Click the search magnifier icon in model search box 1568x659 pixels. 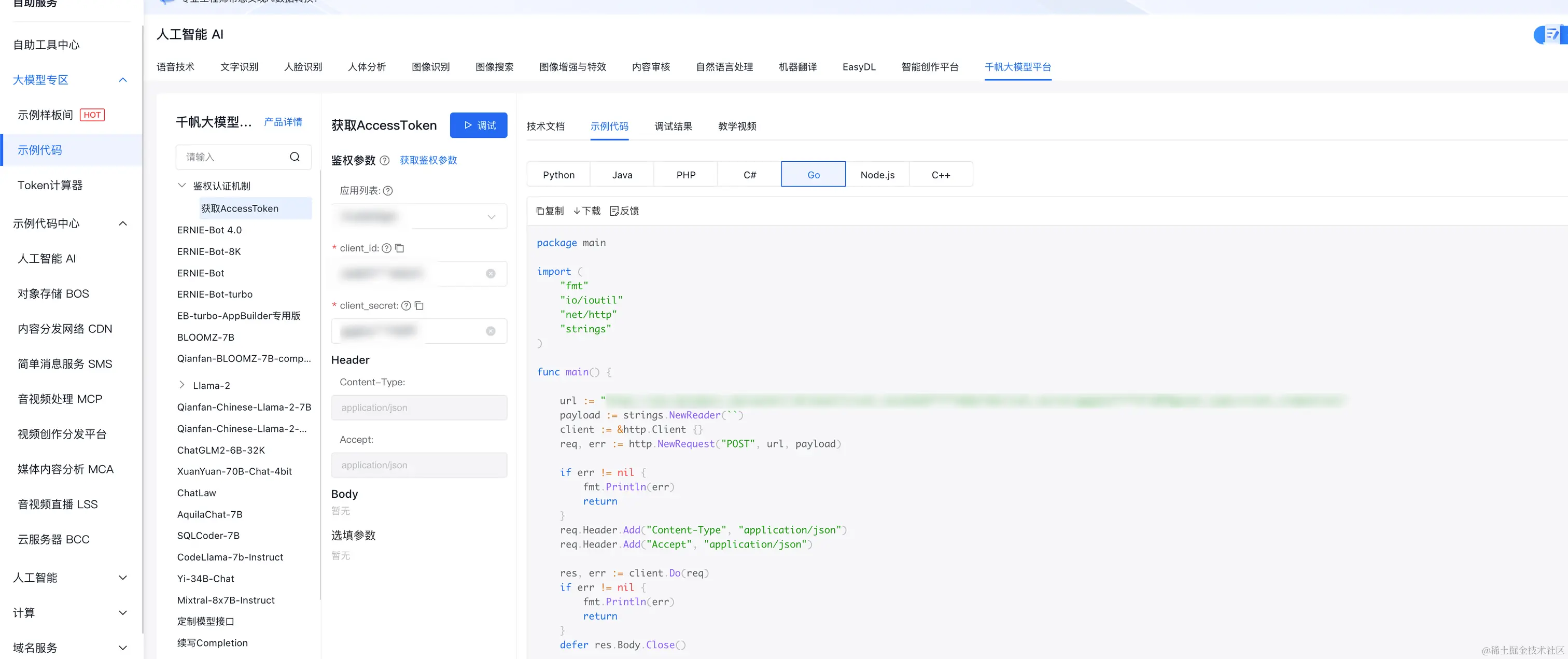click(x=295, y=157)
